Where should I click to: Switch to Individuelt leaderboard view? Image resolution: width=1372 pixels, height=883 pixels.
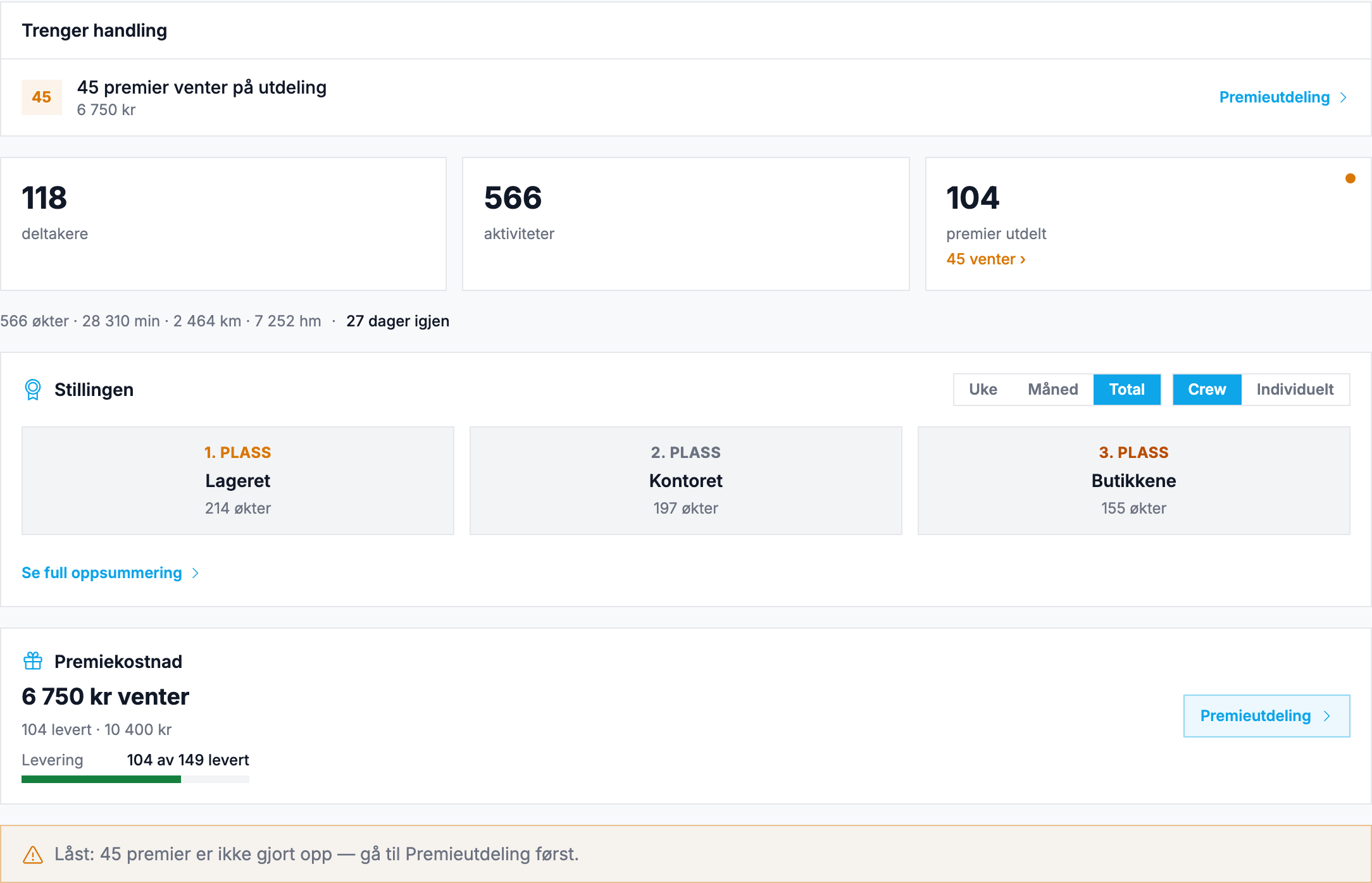(1295, 390)
